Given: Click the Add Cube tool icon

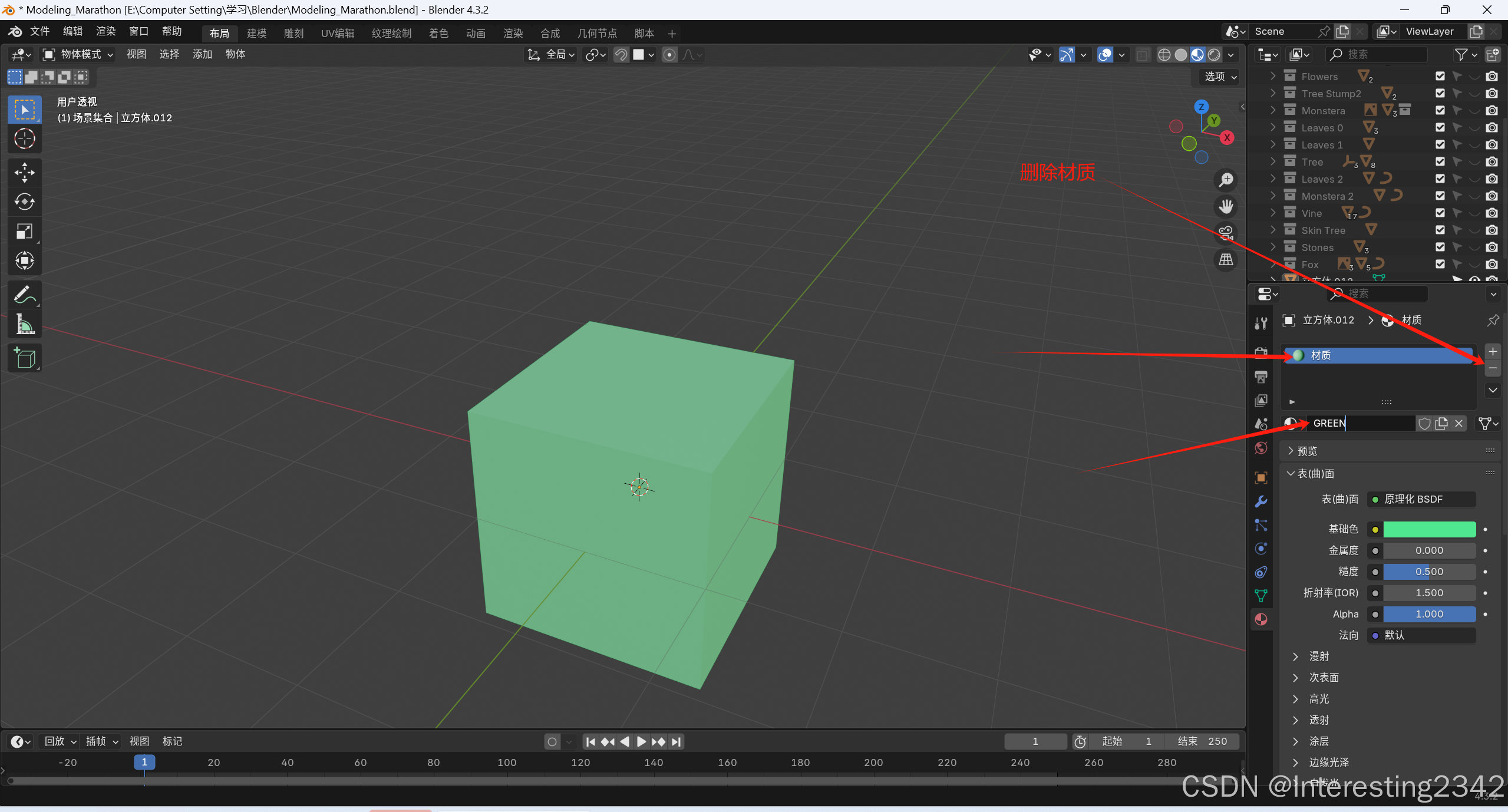Looking at the screenshot, I should point(24,358).
